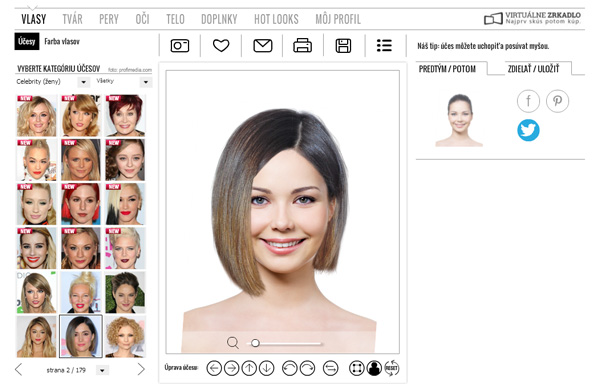The width and height of the screenshot is (600, 388).
Task: Open the OČI menu
Action: [142, 19]
